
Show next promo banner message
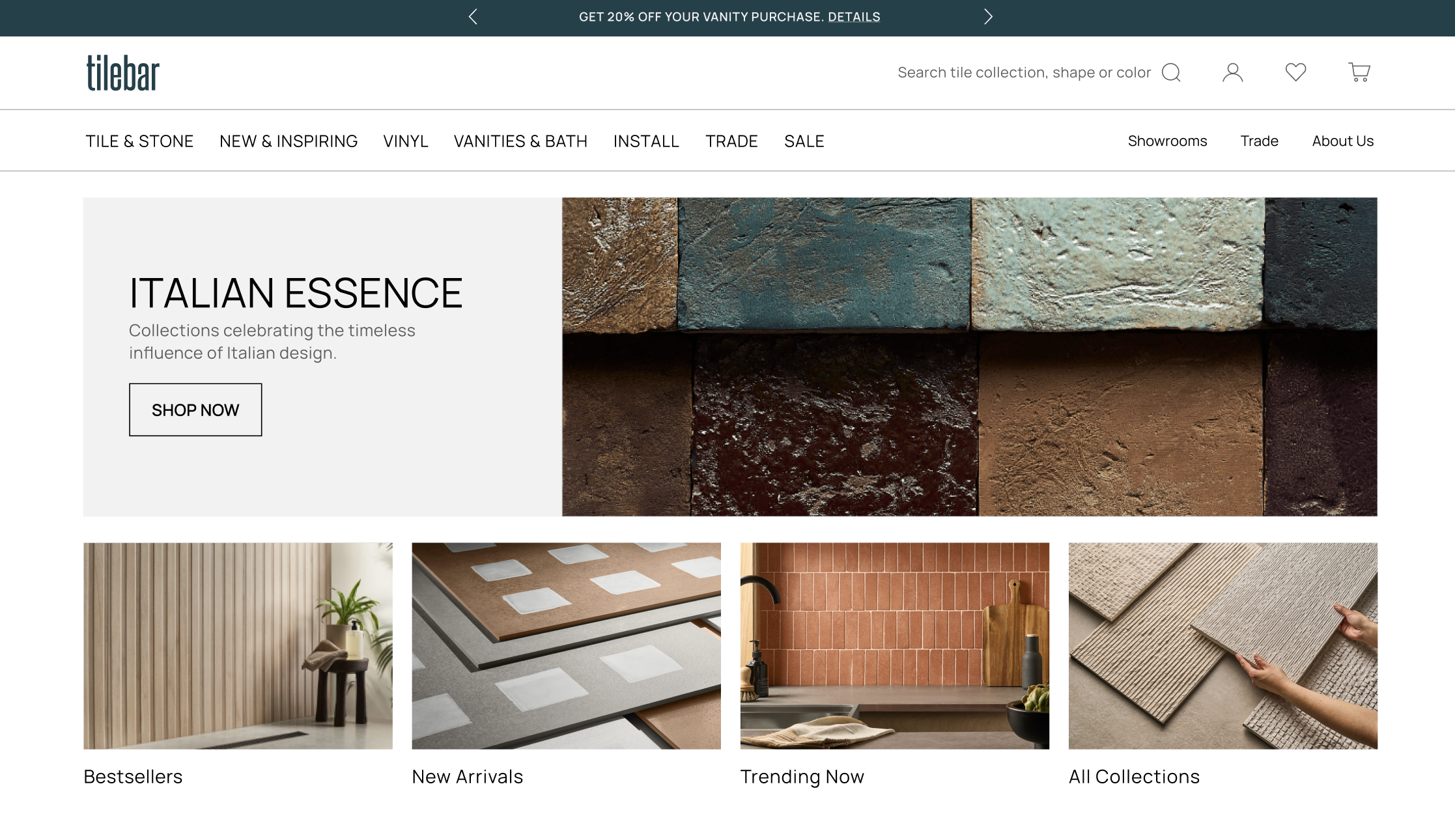click(x=988, y=17)
